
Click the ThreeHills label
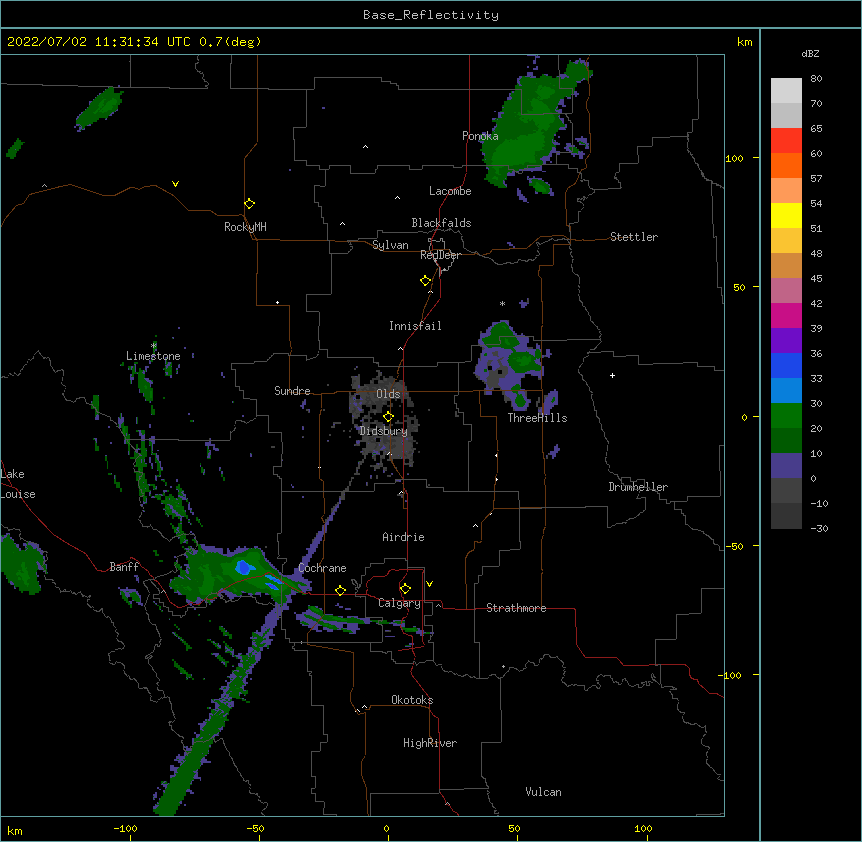537,418
